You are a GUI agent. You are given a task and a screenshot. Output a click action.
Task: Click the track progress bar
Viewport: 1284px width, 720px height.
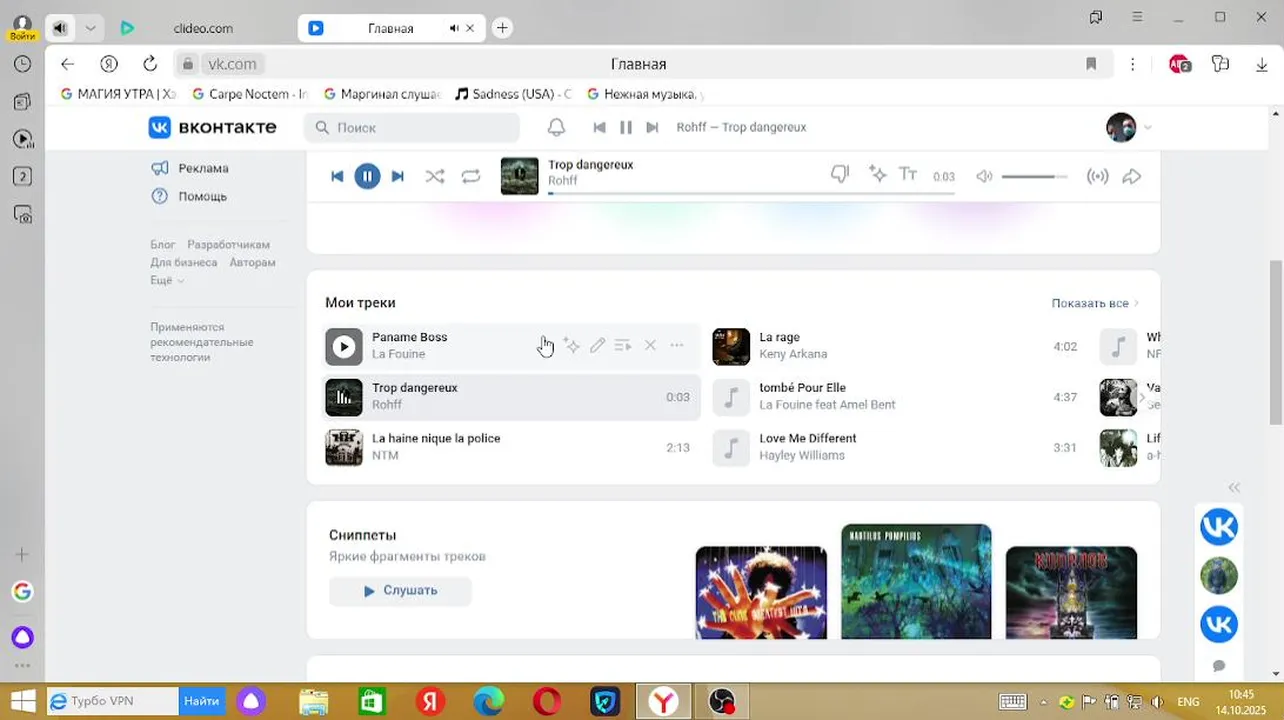[751, 192]
